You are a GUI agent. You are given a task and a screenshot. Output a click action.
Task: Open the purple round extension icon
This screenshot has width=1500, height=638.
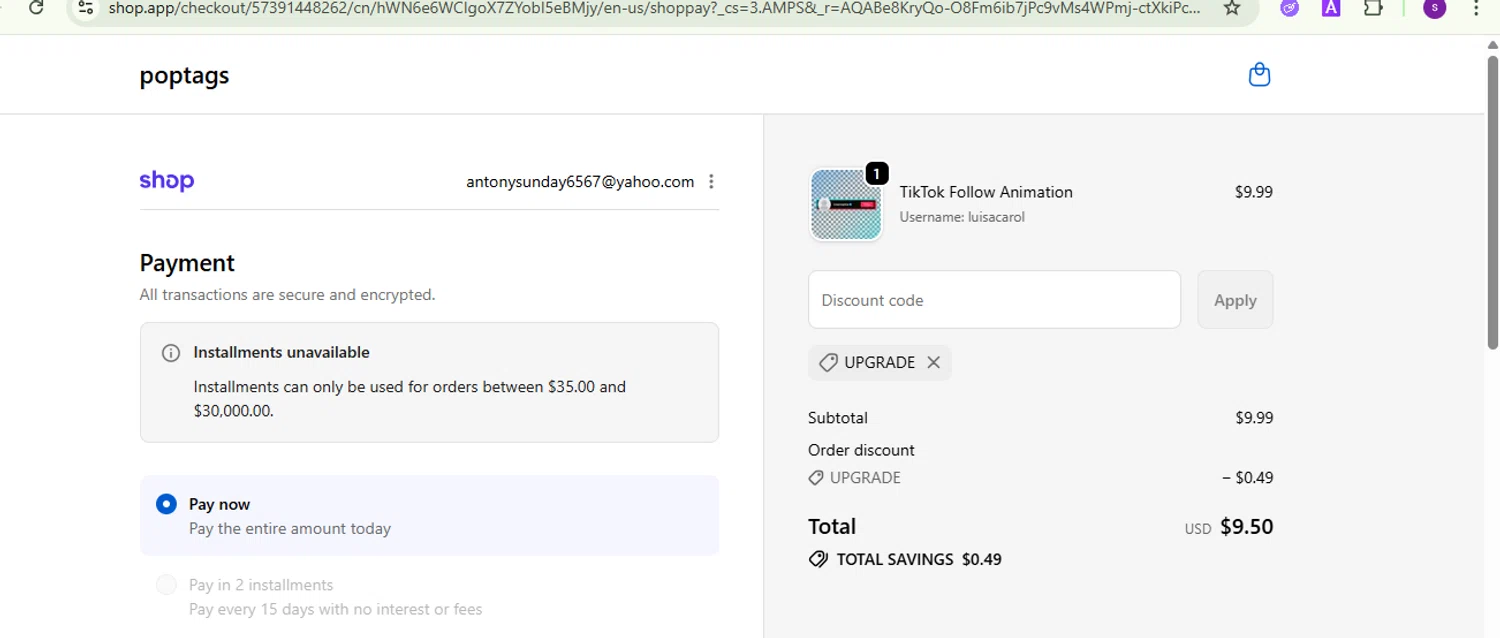pyautogui.click(x=1290, y=8)
